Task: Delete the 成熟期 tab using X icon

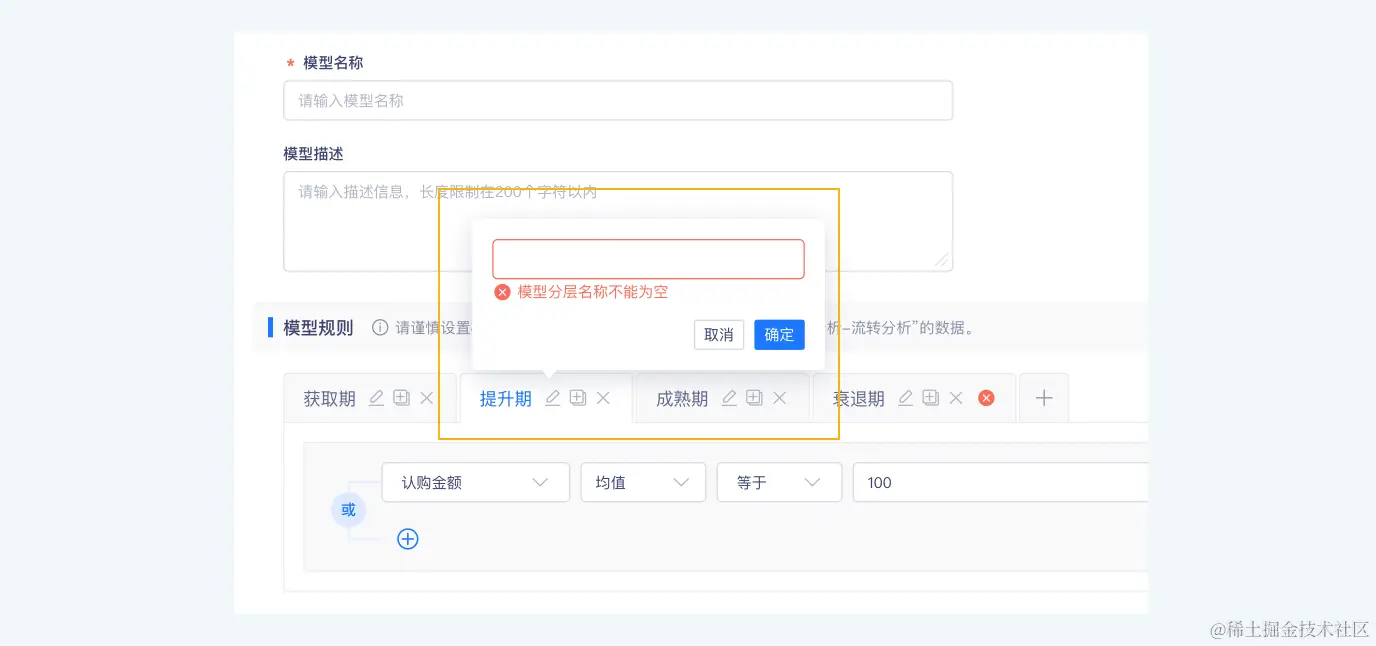Action: click(780, 398)
